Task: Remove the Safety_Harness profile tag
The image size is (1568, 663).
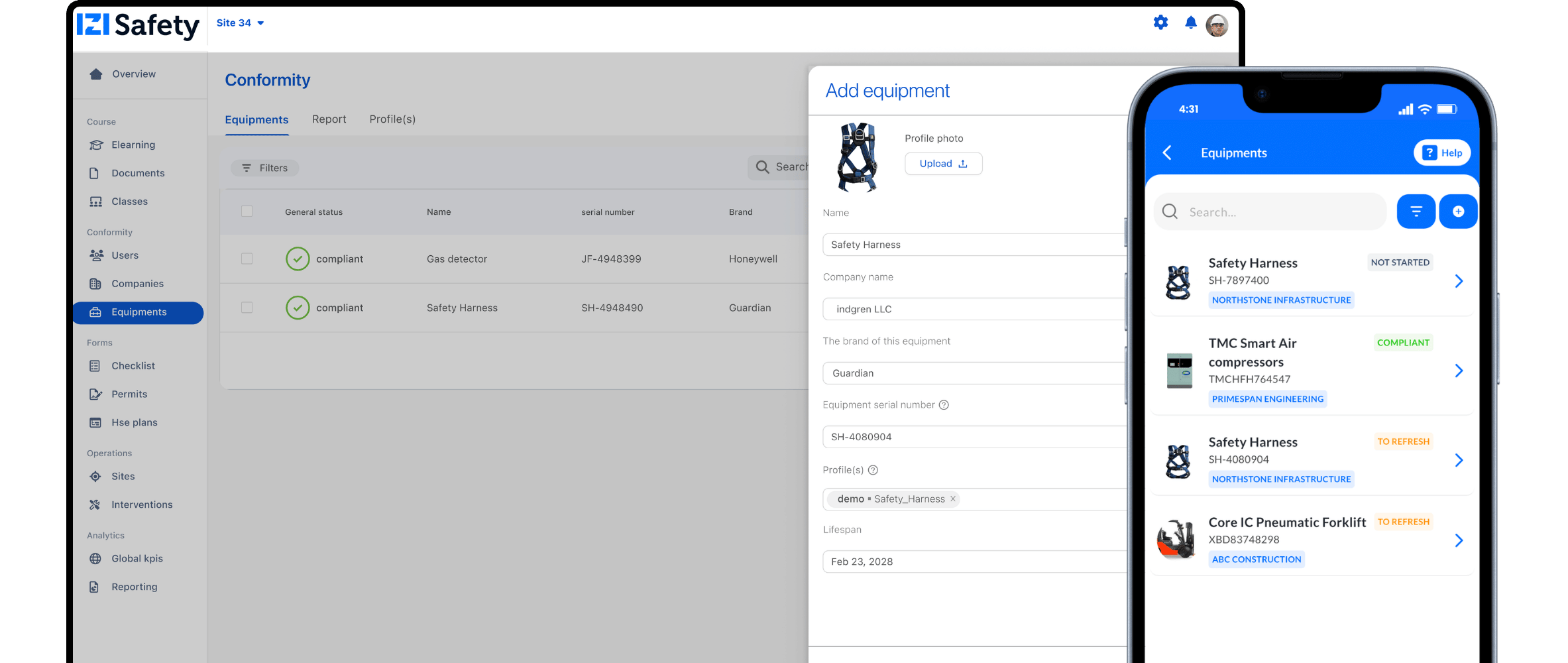Action: (953, 499)
